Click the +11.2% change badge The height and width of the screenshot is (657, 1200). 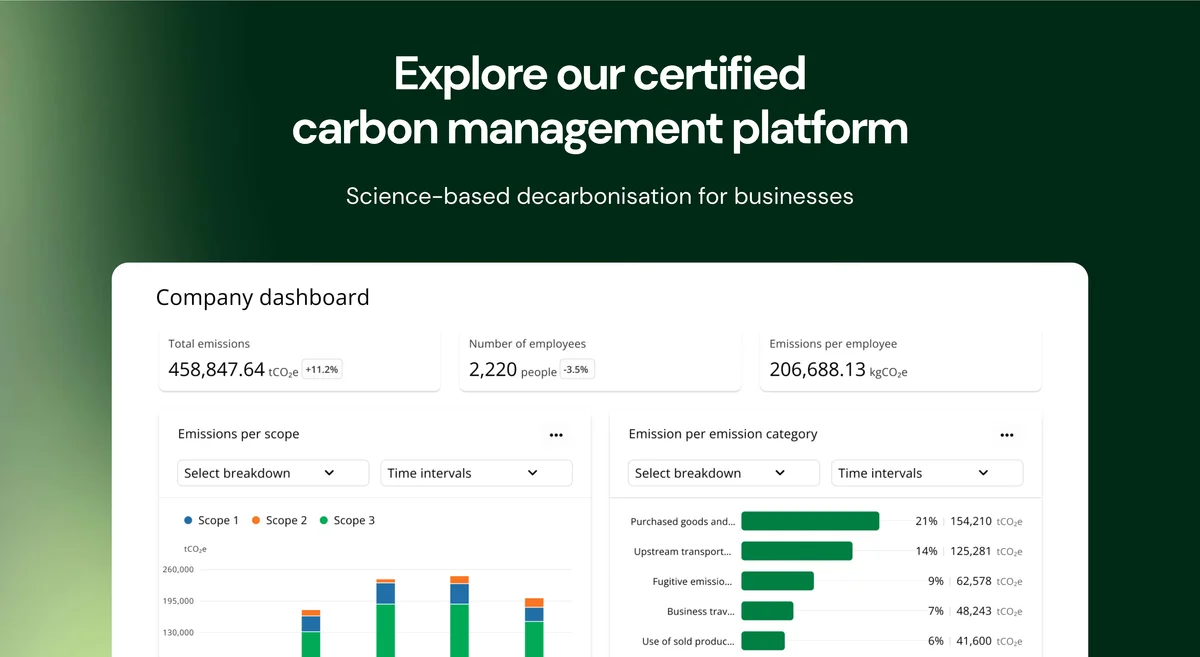tap(322, 370)
